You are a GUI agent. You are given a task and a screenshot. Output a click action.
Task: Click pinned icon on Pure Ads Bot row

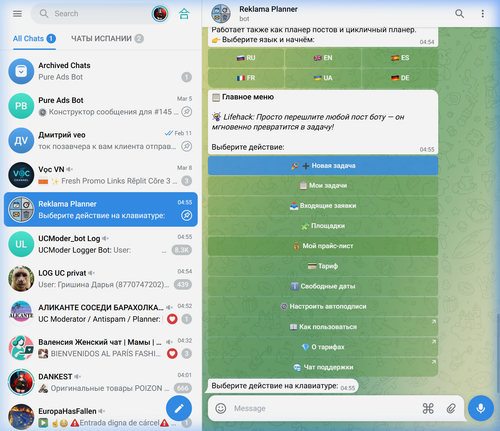[x=187, y=112]
